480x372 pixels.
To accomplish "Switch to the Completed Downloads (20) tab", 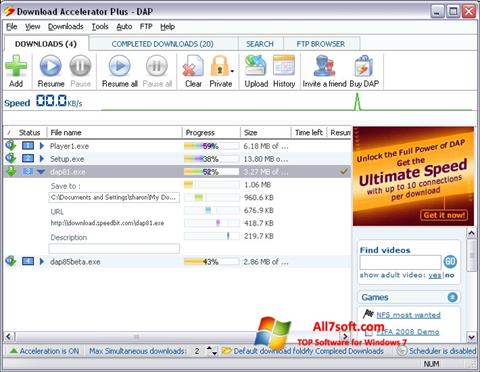I will coord(163,44).
